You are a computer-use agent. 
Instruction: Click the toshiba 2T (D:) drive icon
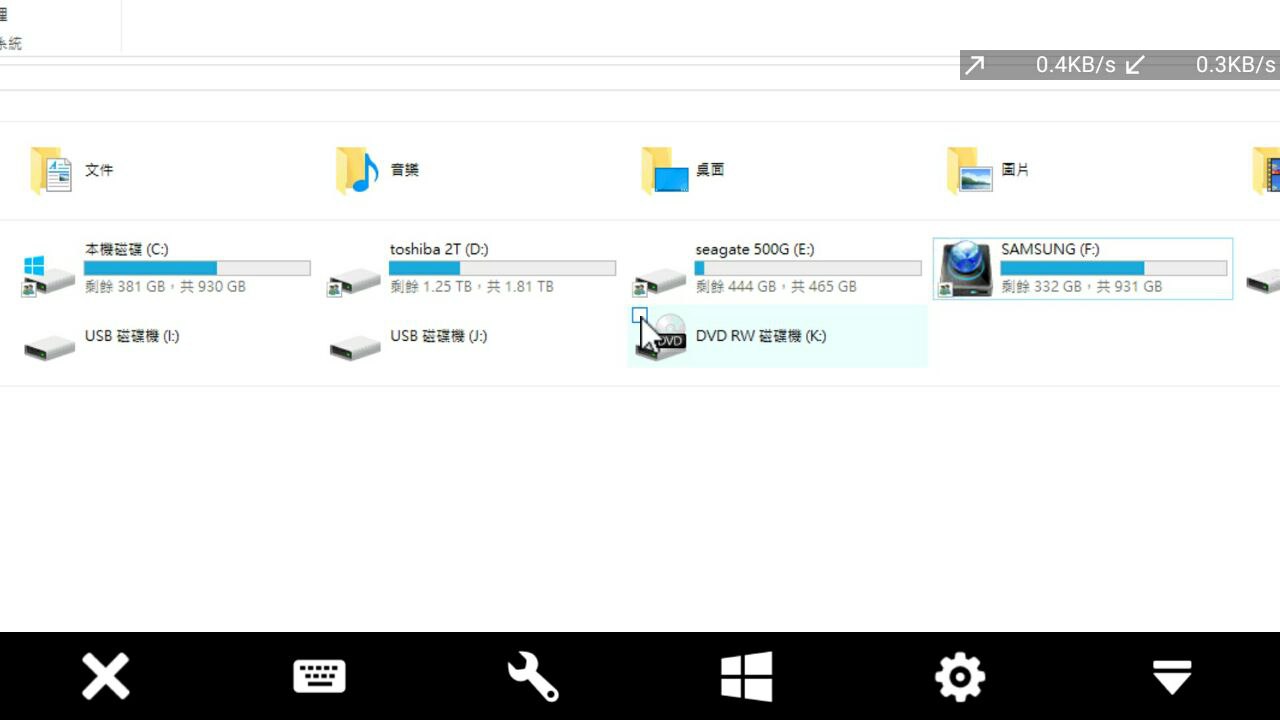[354, 282]
